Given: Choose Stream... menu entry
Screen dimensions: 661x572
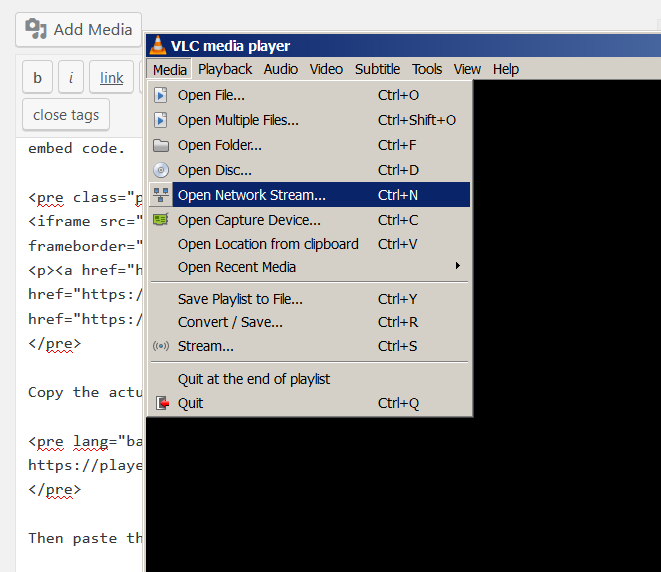Looking at the screenshot, I should [310, 346].
